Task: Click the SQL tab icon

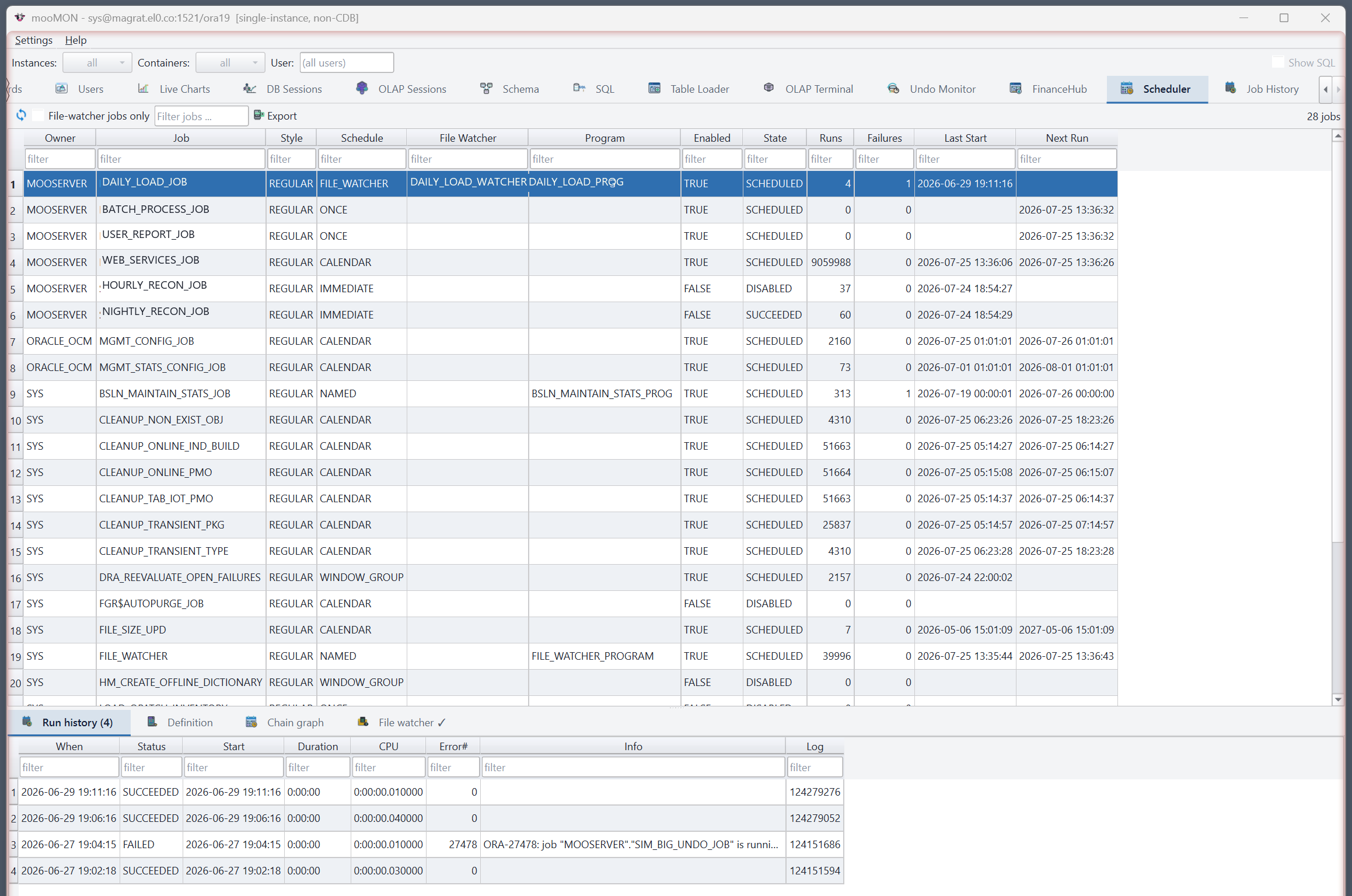Action: (579, 89)
